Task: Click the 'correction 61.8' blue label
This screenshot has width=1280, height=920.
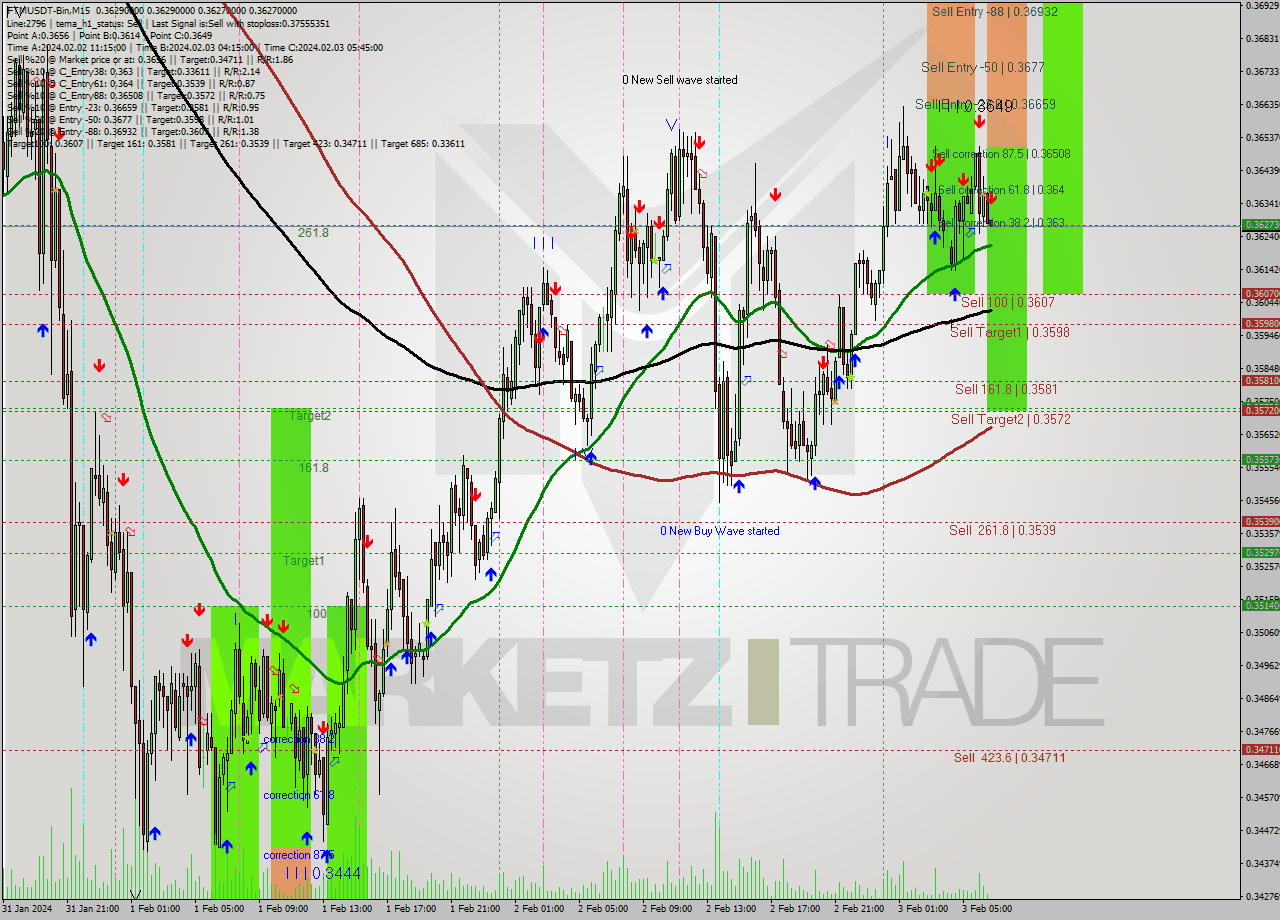Action: 298,795
